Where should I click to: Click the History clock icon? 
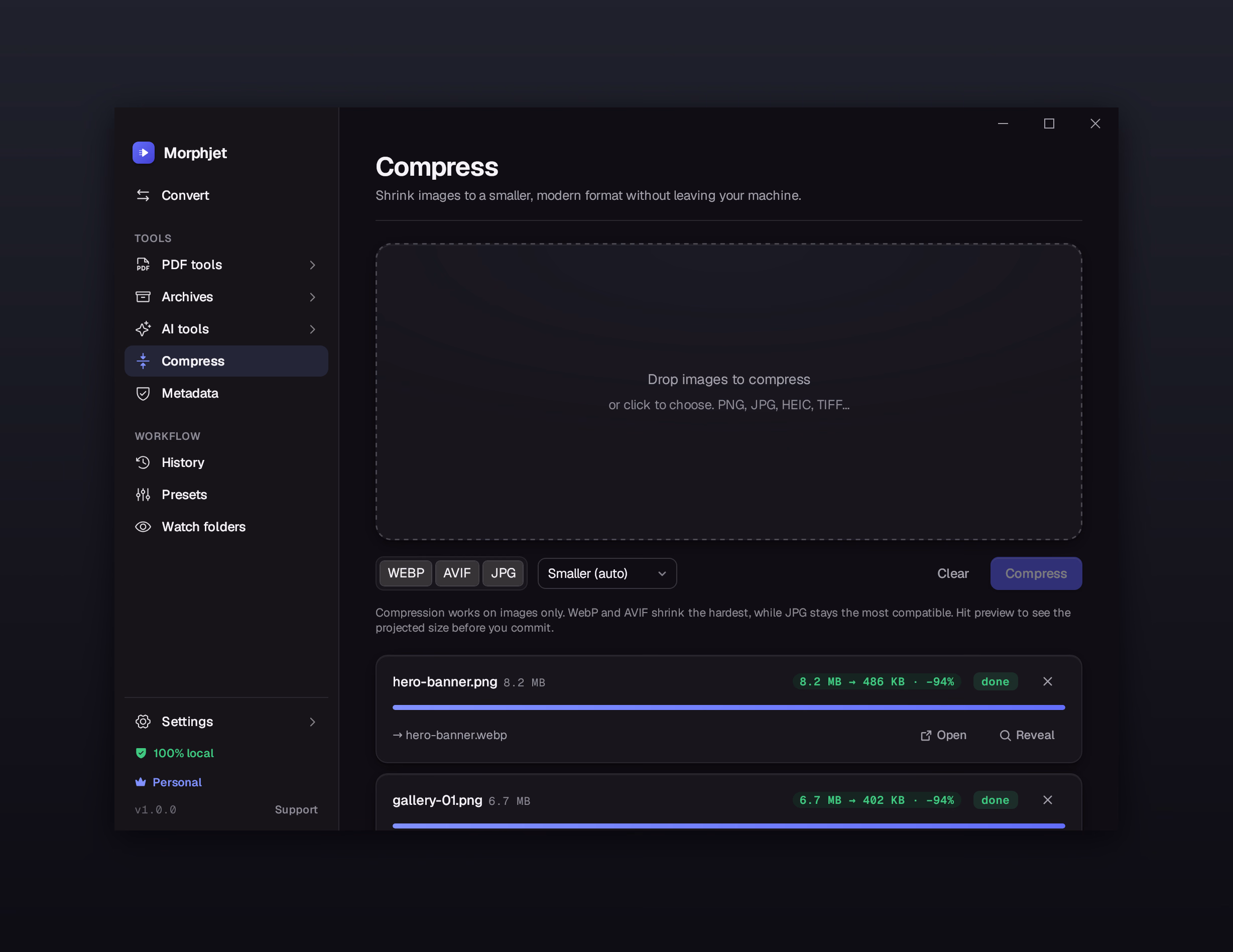pos(143,462)
